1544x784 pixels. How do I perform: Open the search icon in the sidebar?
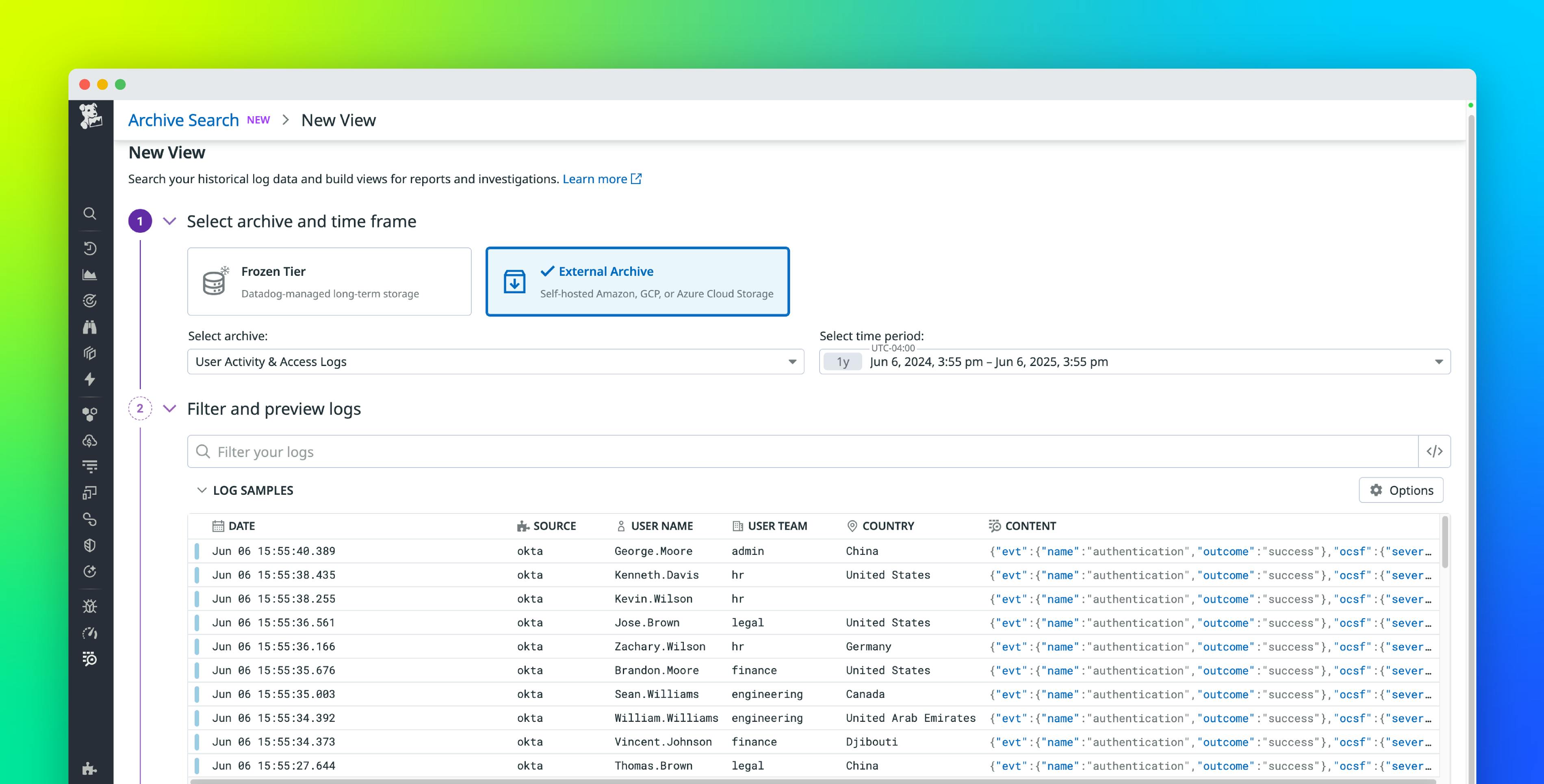pos(90,214)
